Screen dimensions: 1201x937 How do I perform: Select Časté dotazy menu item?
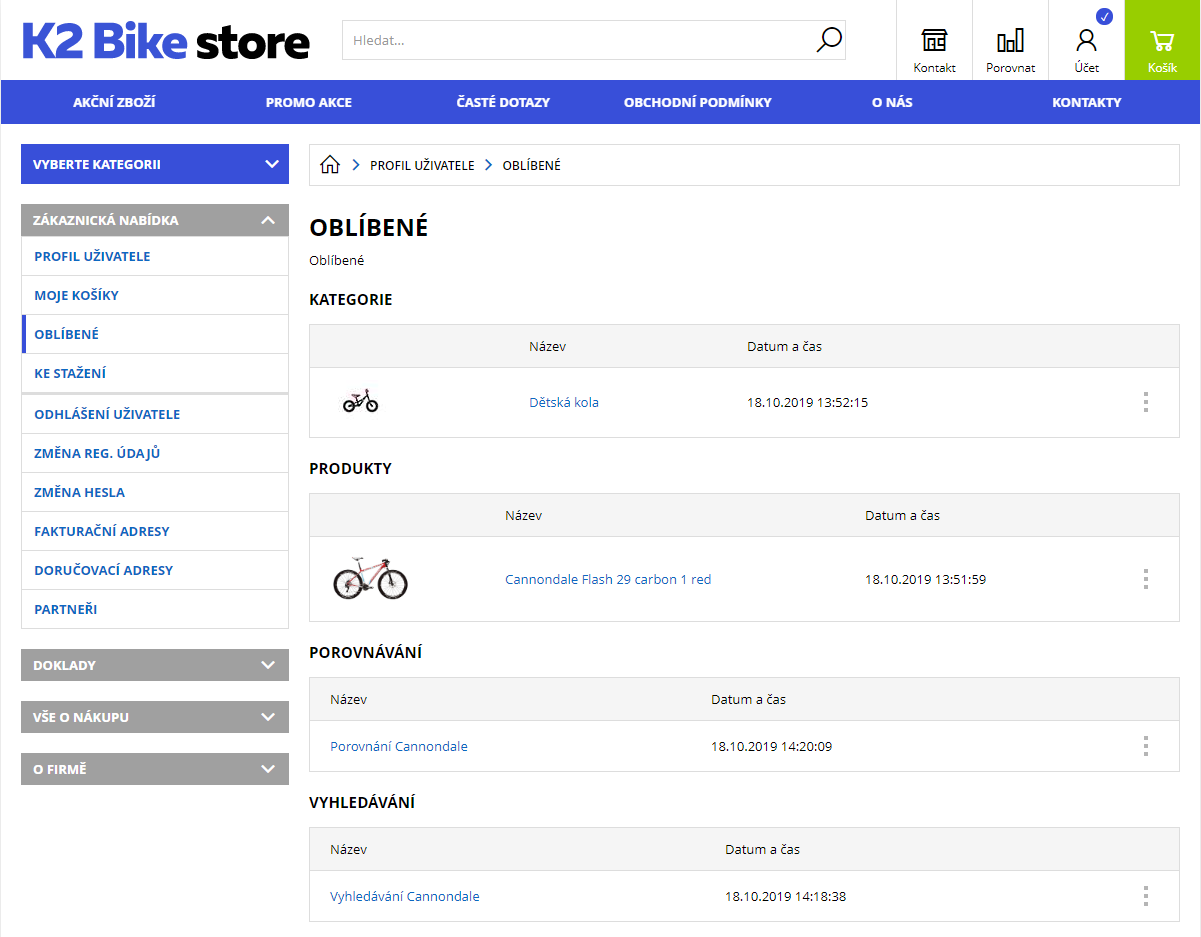tap(503, 102)
